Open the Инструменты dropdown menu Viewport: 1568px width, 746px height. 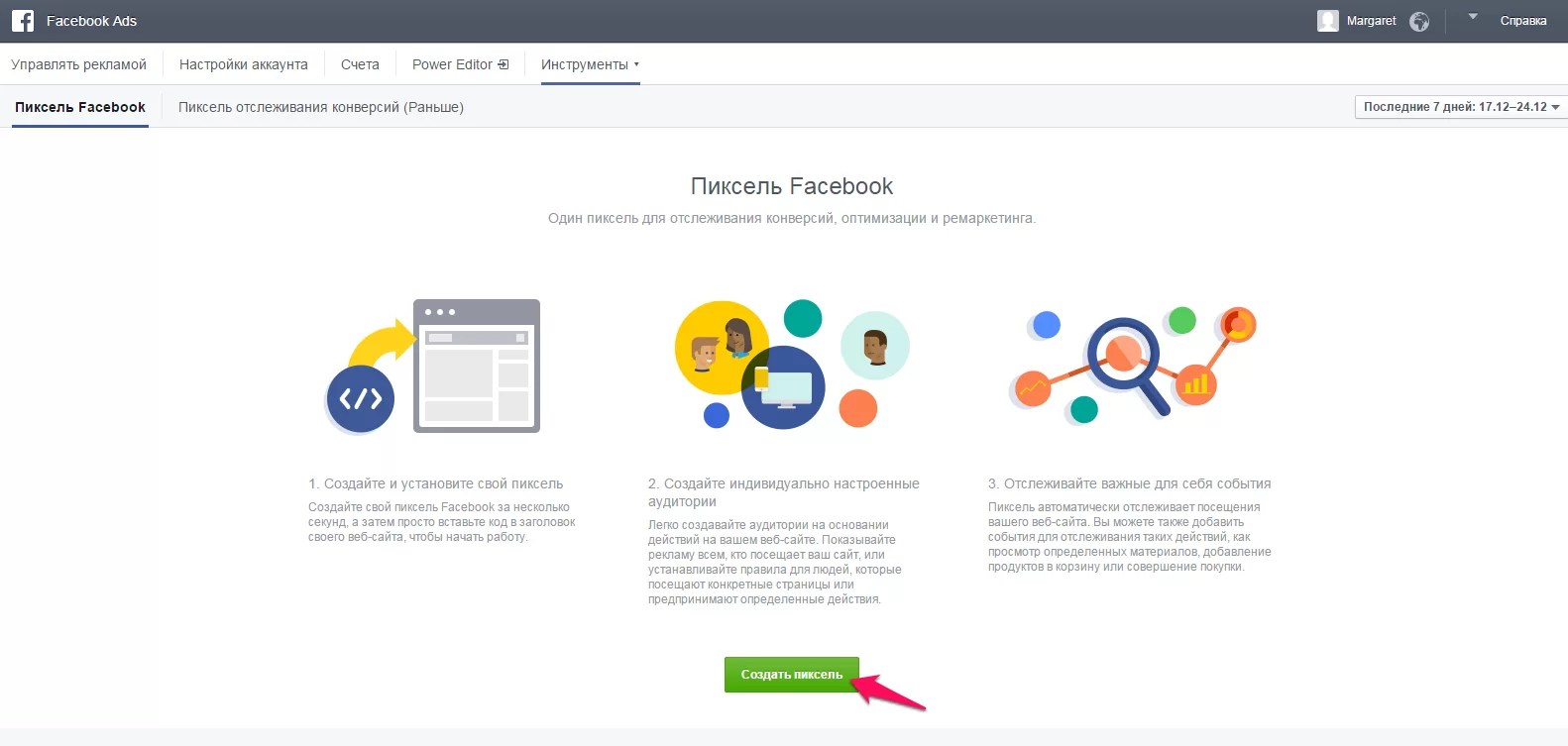(590, 64)
